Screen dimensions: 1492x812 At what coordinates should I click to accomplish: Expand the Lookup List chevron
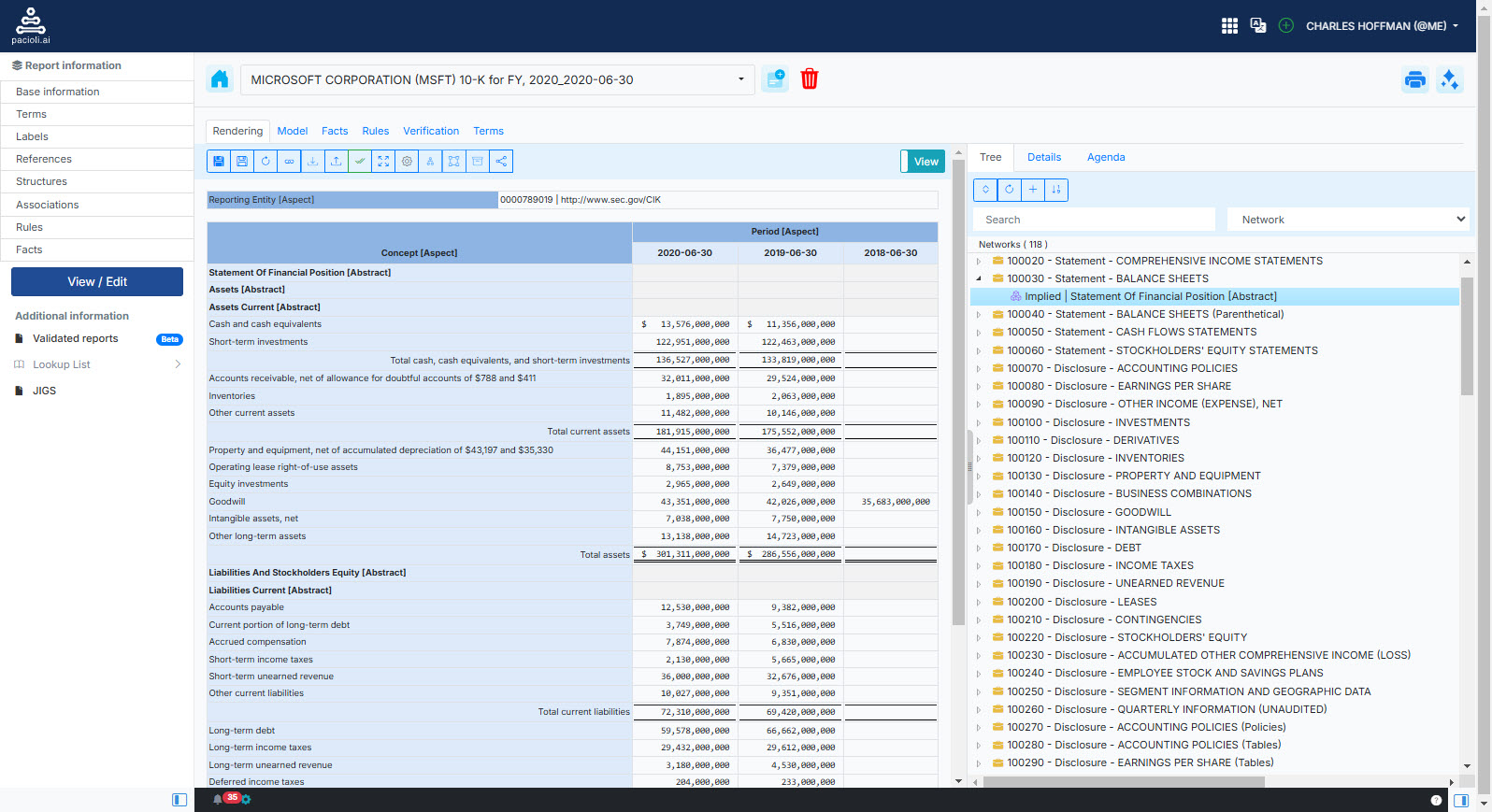[x=178, y=364]
